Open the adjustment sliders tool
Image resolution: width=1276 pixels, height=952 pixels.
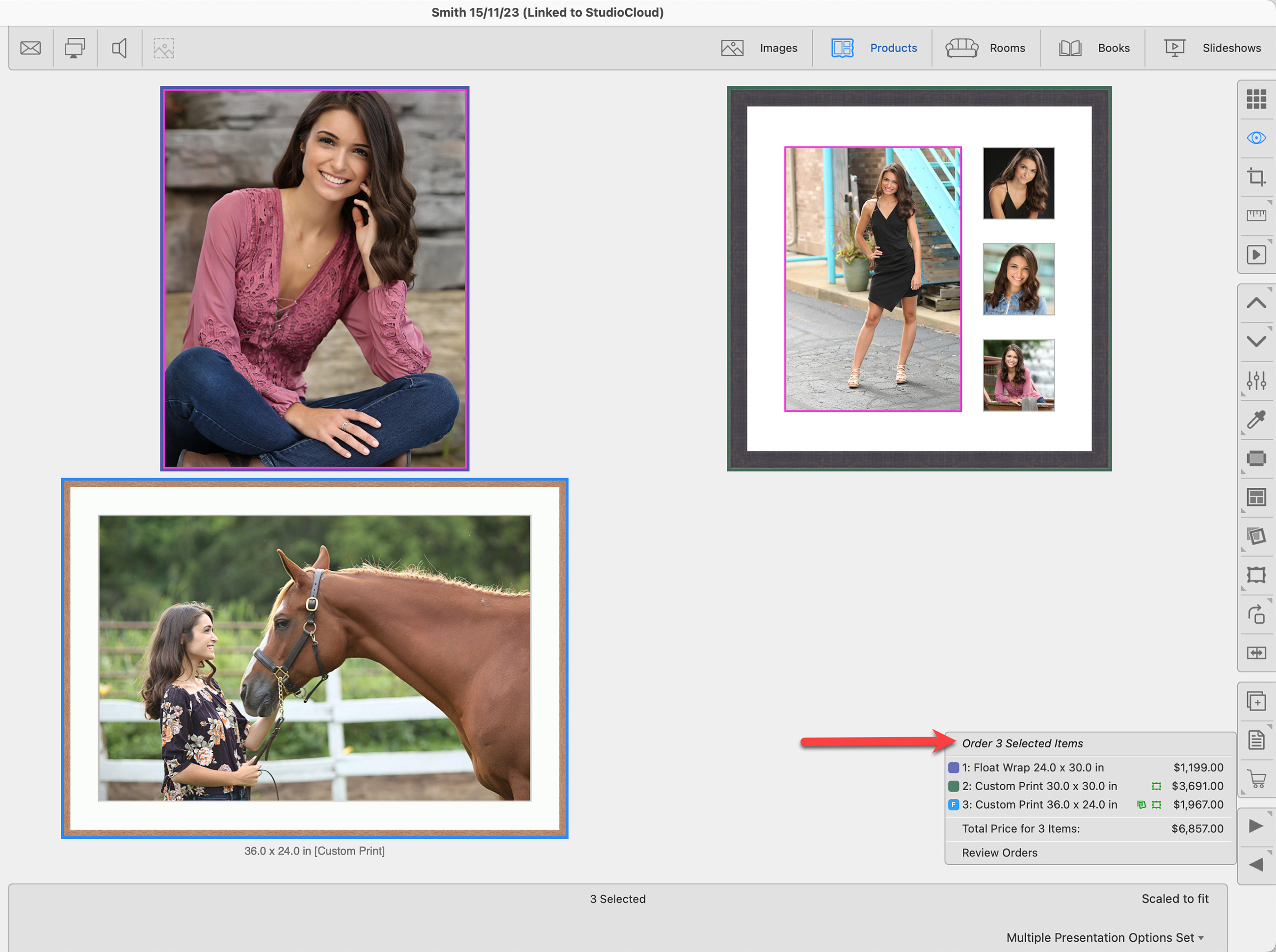tap(1256, 380)
